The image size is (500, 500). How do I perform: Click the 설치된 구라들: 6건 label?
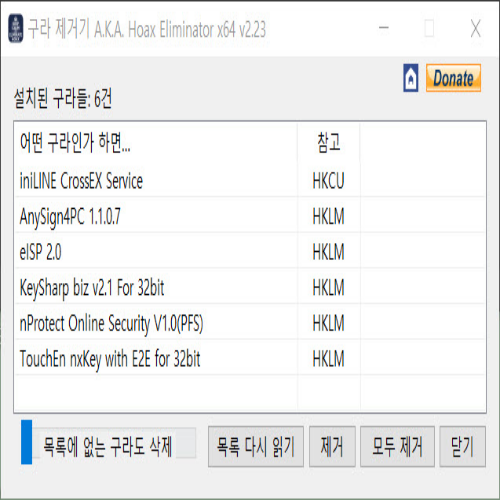[x=63, y=99]
